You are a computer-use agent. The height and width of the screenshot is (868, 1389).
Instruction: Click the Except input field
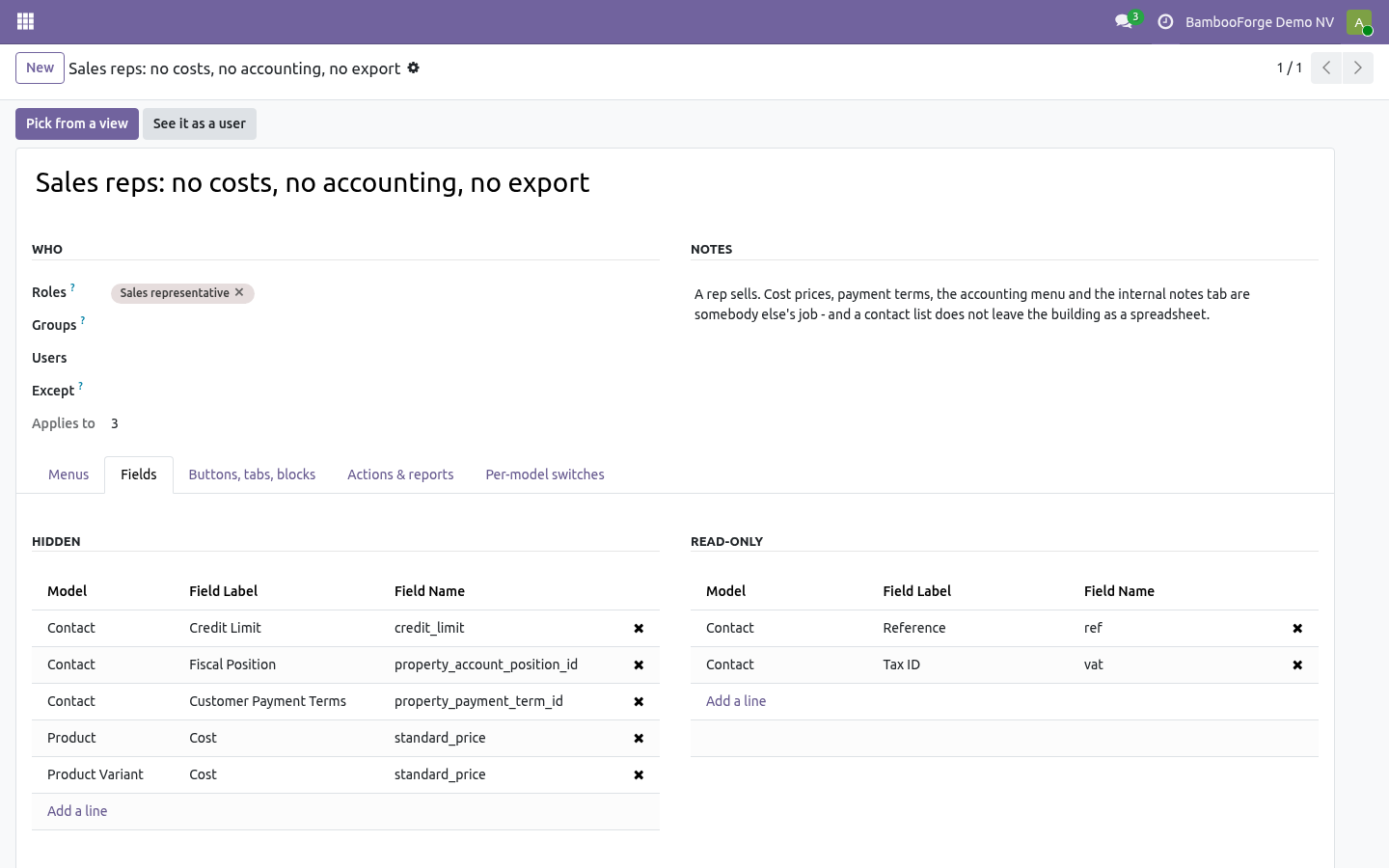click(x=385, y=392)
